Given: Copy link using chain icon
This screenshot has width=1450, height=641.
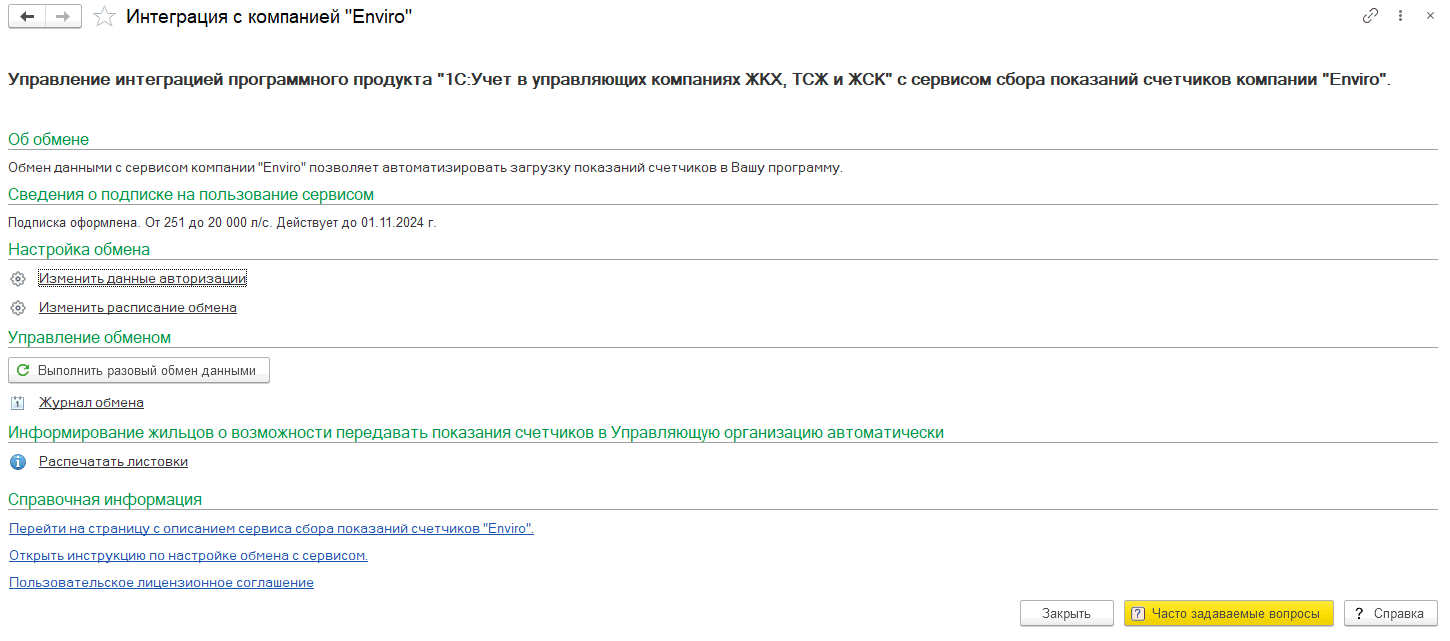Looking at the screenshot, I should pos(1370,16).
